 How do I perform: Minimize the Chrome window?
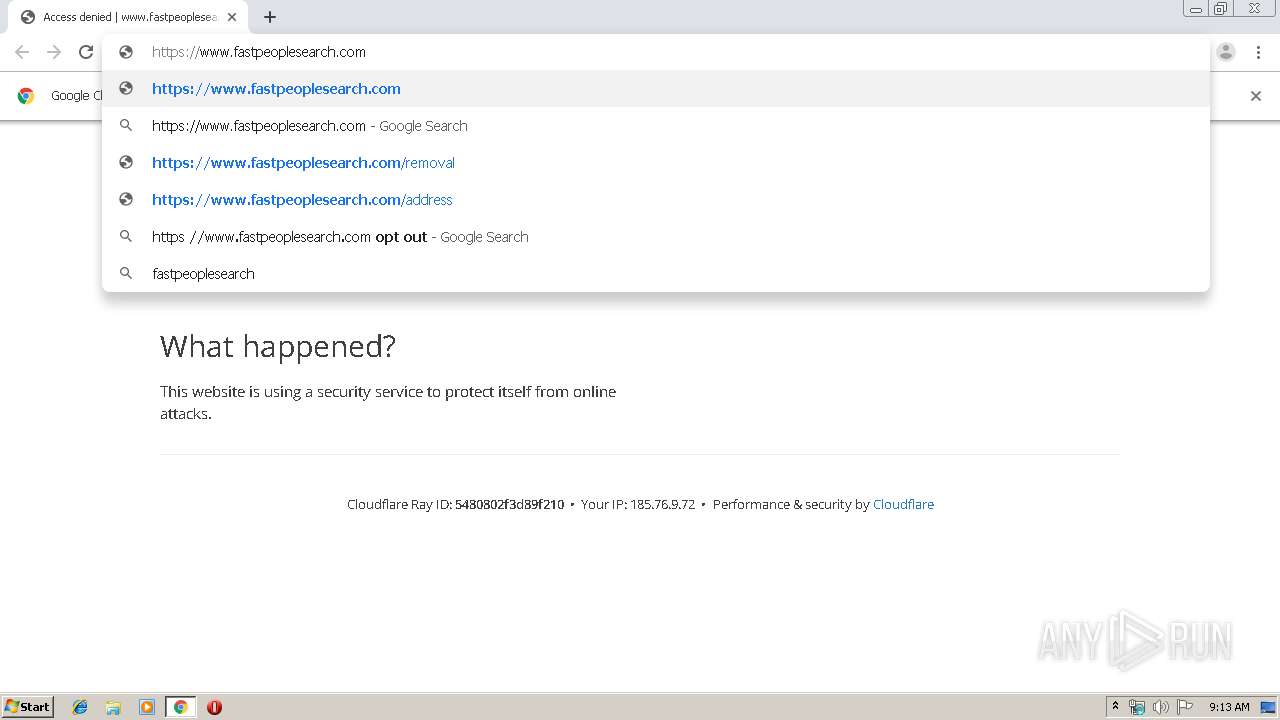coord(1196,9)
